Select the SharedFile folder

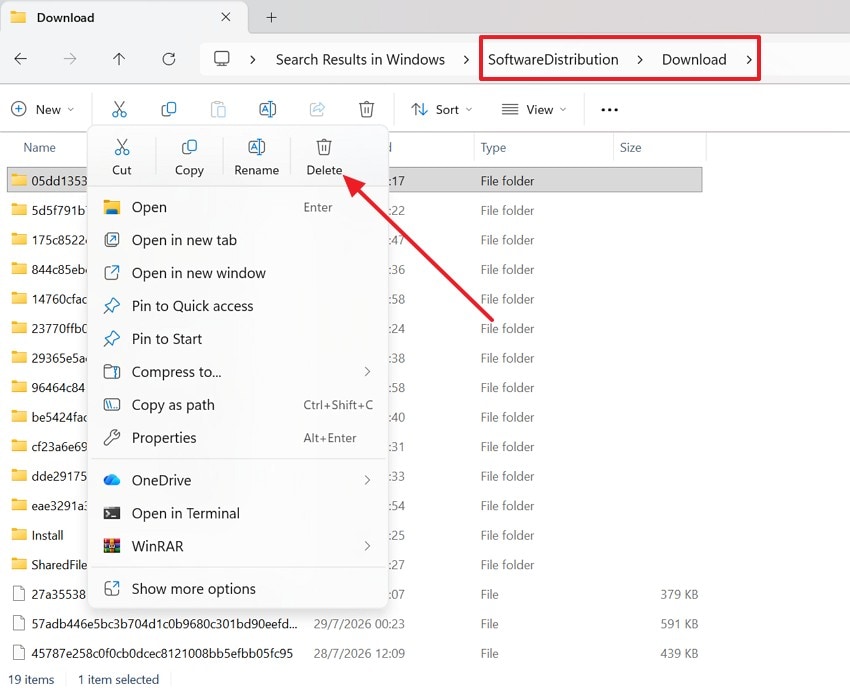(49, 565)
